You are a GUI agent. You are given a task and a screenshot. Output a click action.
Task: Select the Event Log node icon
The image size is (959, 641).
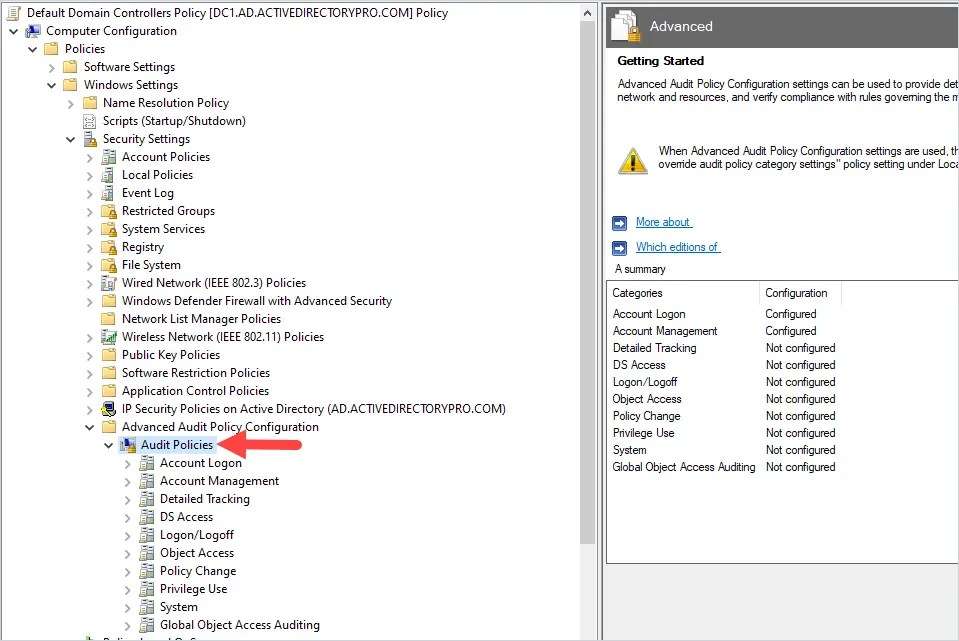tap(107, 192)
